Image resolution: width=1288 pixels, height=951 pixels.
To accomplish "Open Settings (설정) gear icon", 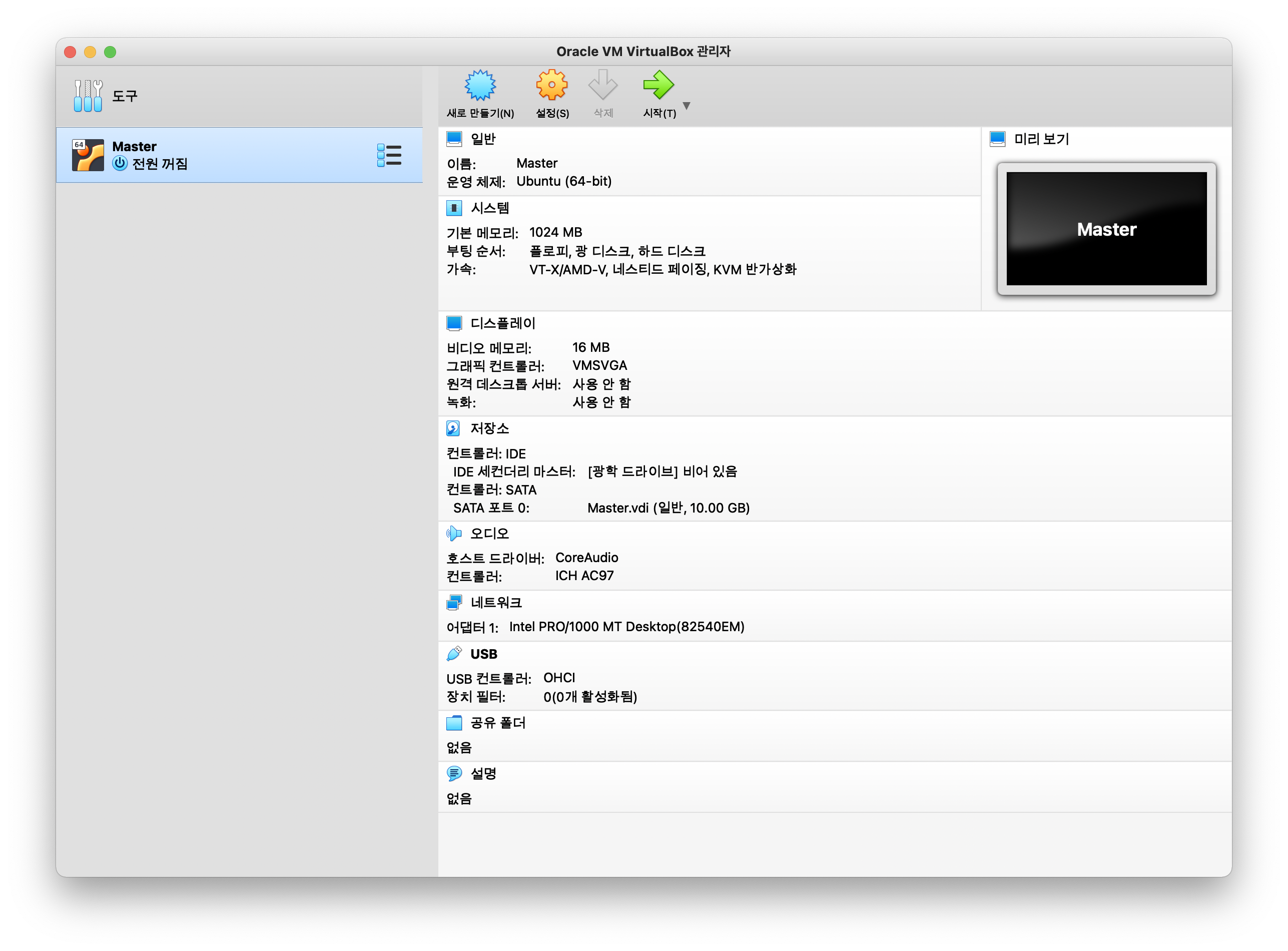I will click(551, 86).
